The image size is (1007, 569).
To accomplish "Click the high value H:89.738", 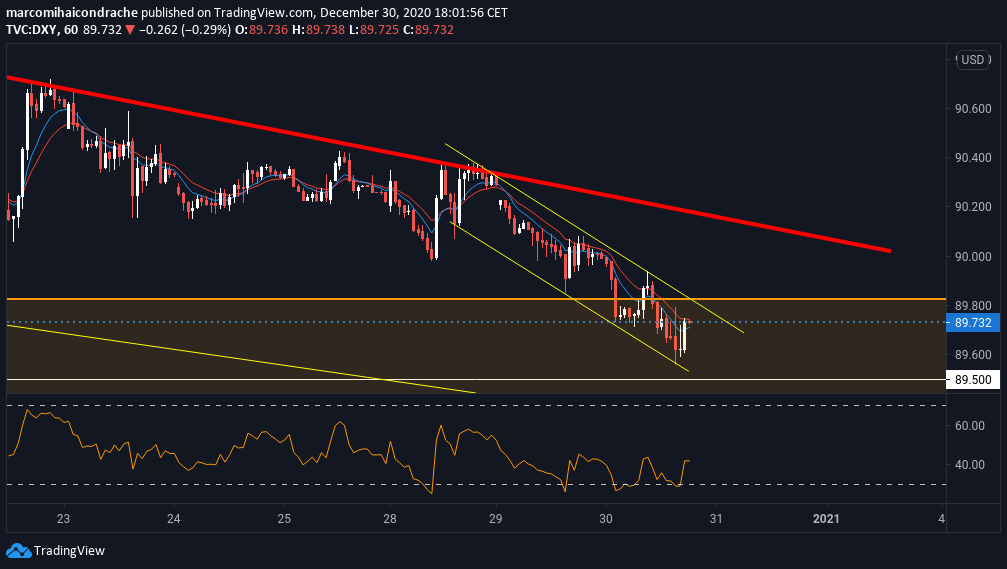I will point(319,30).
